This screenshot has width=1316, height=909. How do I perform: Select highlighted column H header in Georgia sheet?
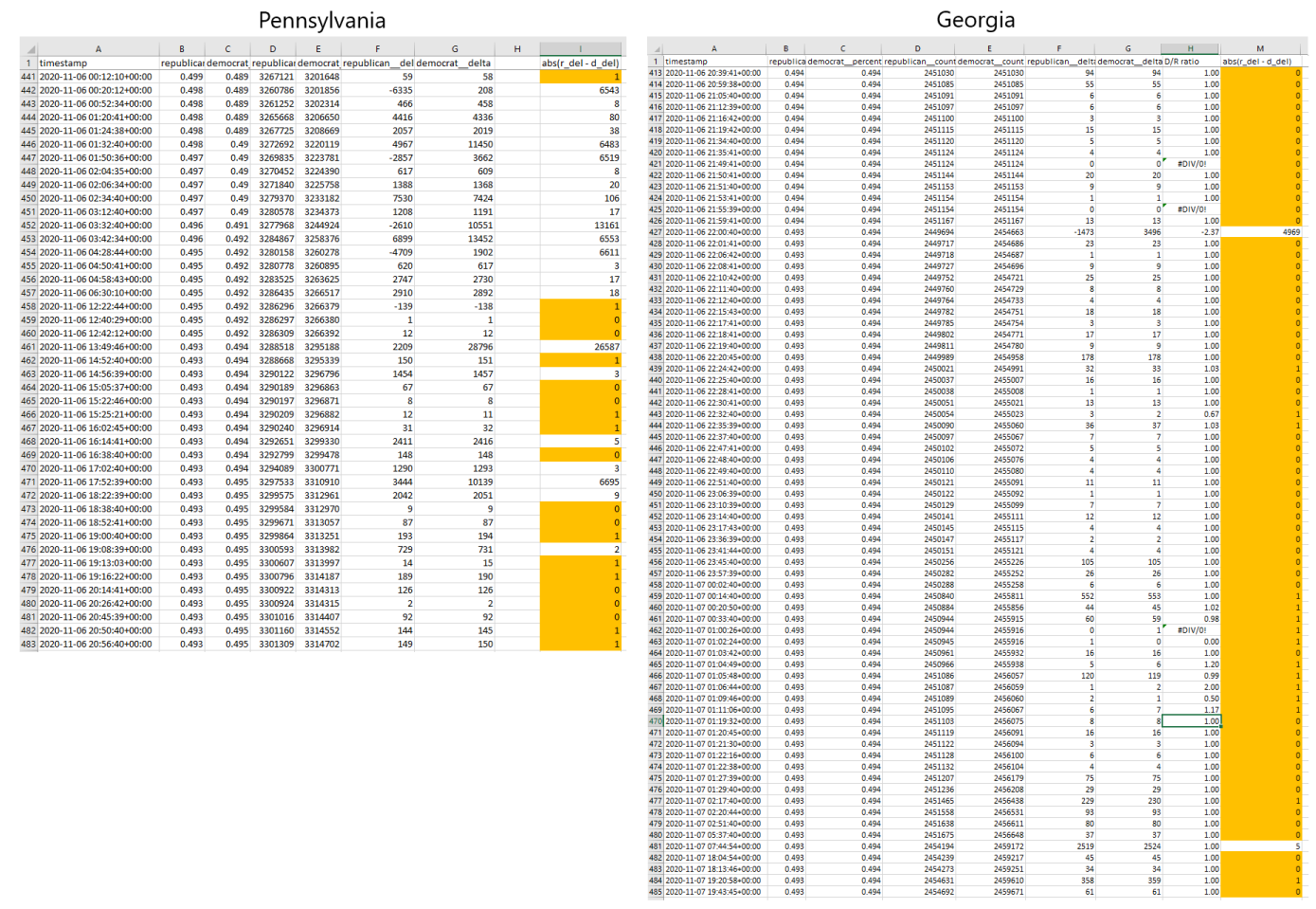click(1191, 48)
